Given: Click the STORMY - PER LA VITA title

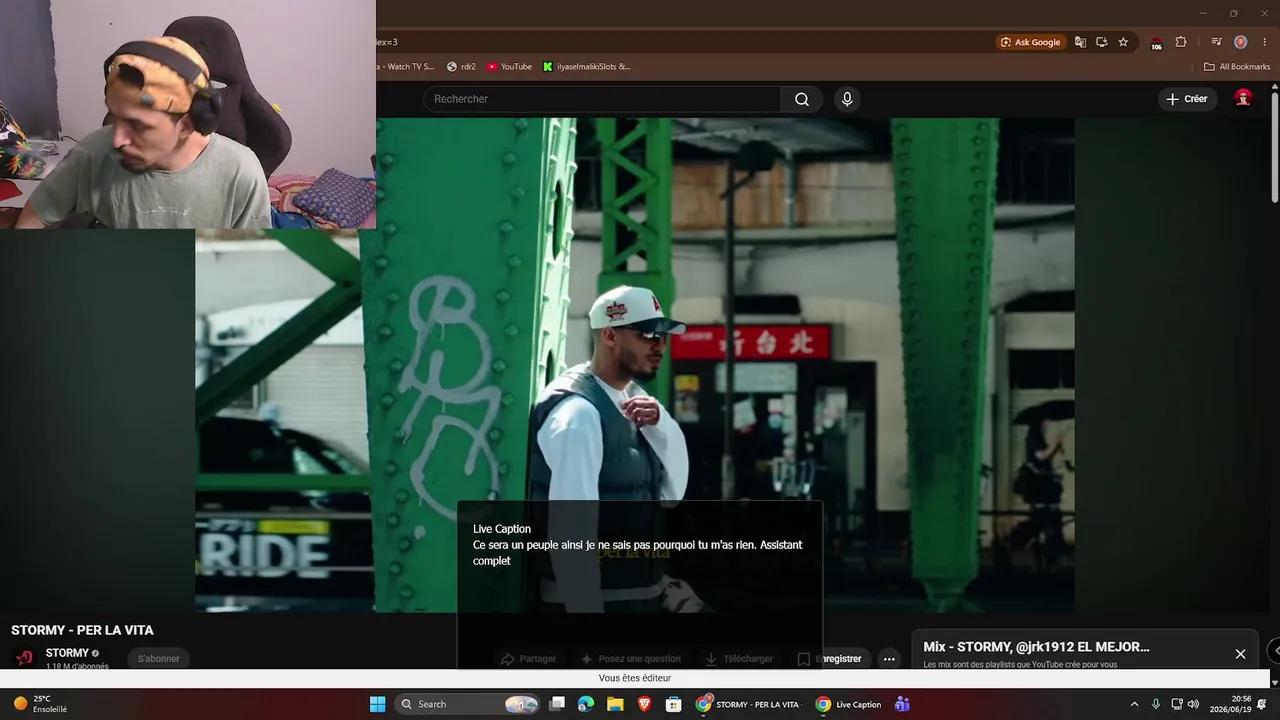Looking at the screenshot, I should 82,630.
